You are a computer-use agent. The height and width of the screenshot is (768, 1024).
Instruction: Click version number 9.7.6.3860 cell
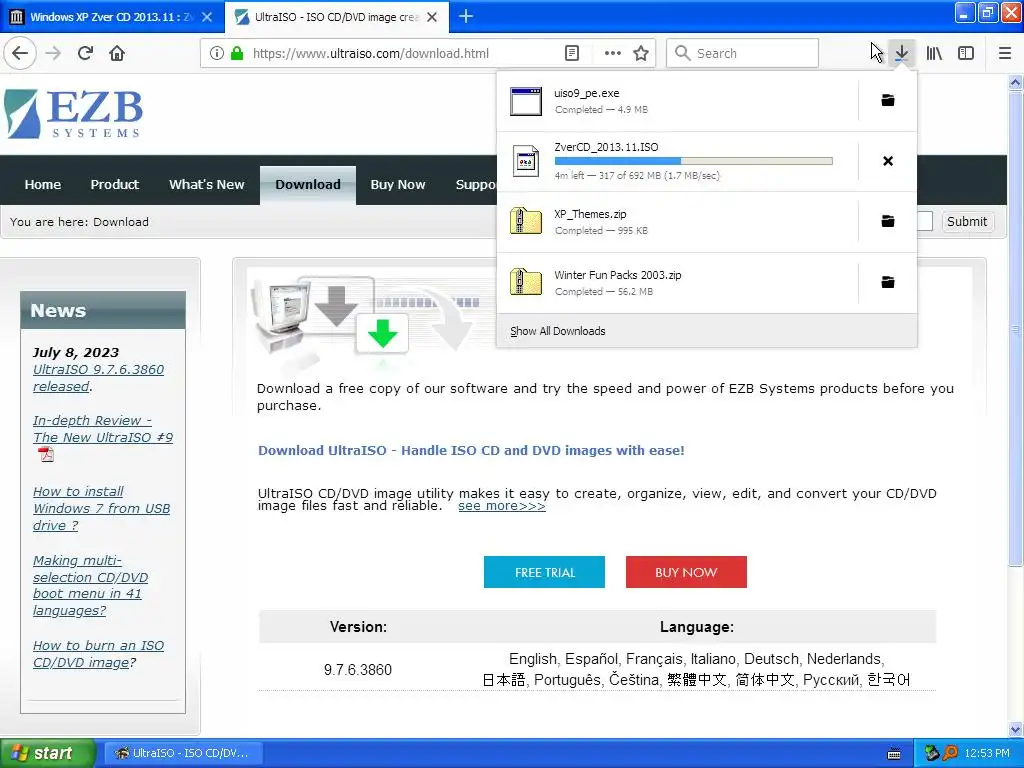[358, 669]
